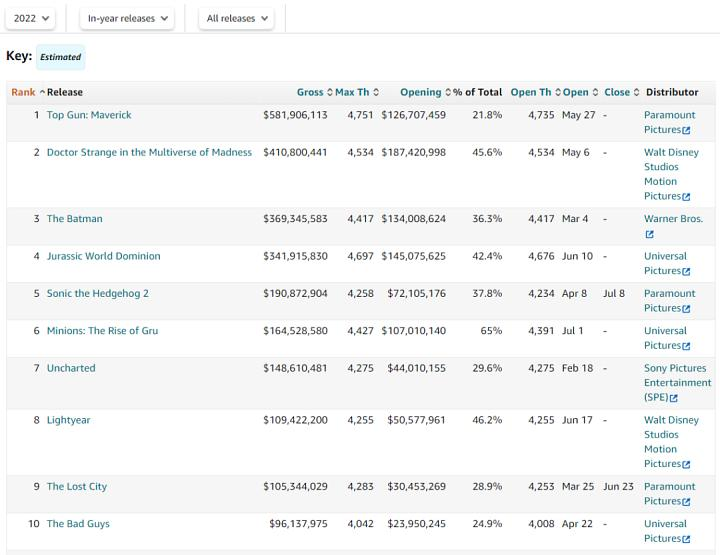Click the Estimated key badge
Image resolution: width=720 pixels, height=555 pixels.
tap(60, 57)
